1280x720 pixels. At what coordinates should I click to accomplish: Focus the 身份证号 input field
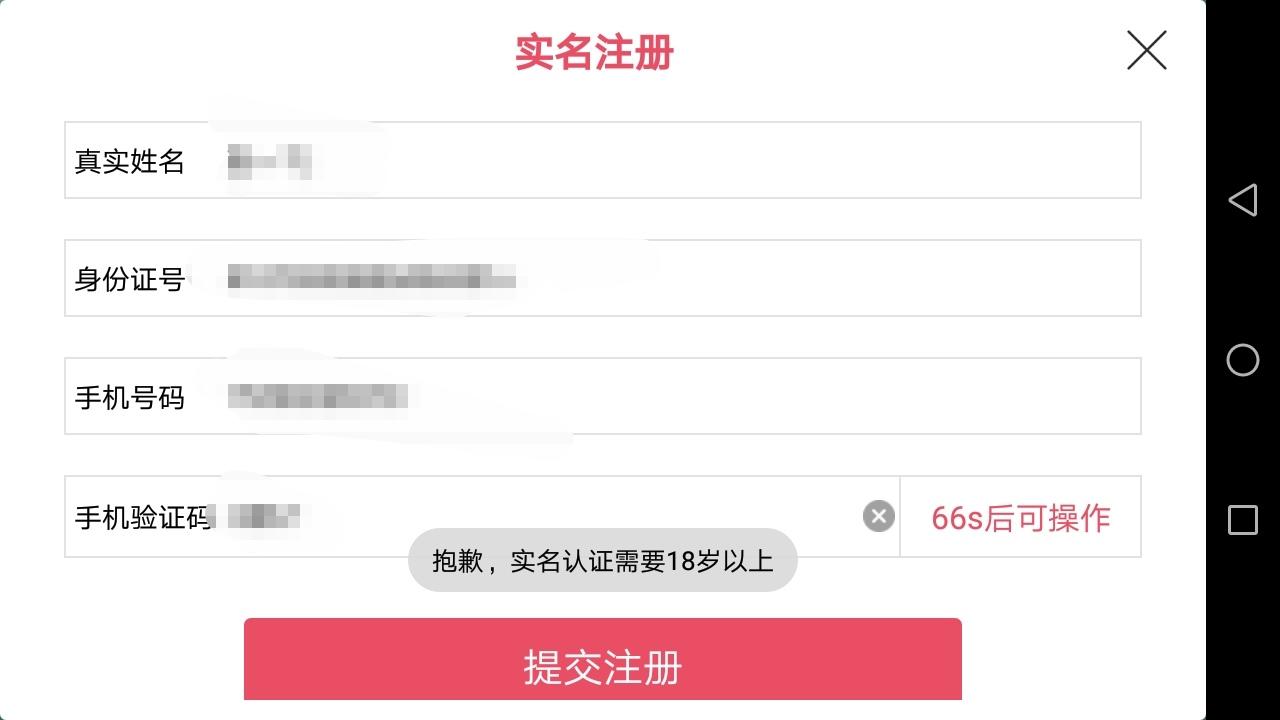(603, 278)
